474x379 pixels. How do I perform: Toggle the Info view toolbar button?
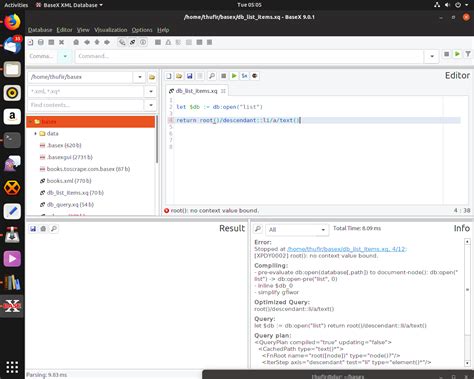pos(143,42)
